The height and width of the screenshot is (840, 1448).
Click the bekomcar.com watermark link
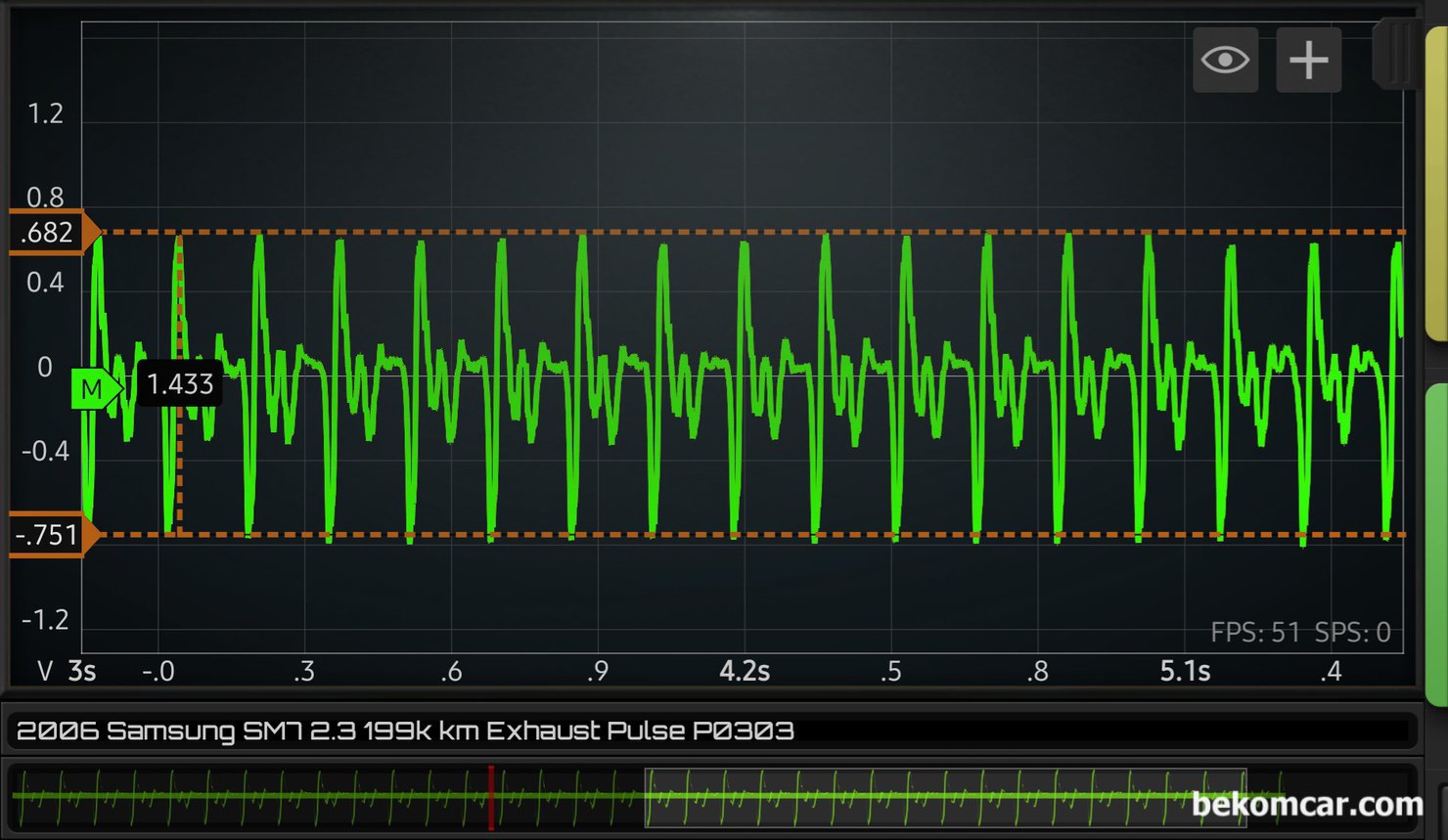click(1306, 805)
